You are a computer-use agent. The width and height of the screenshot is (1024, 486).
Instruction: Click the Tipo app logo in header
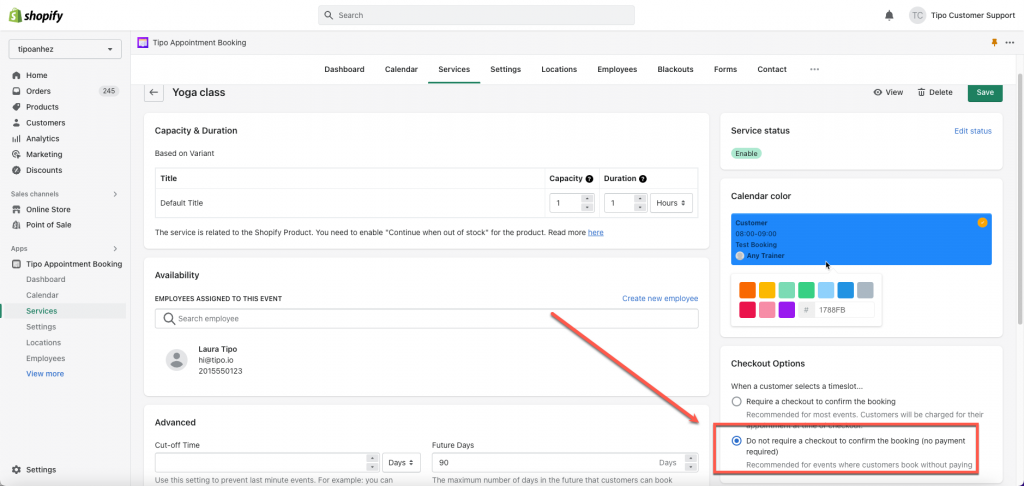142,42
